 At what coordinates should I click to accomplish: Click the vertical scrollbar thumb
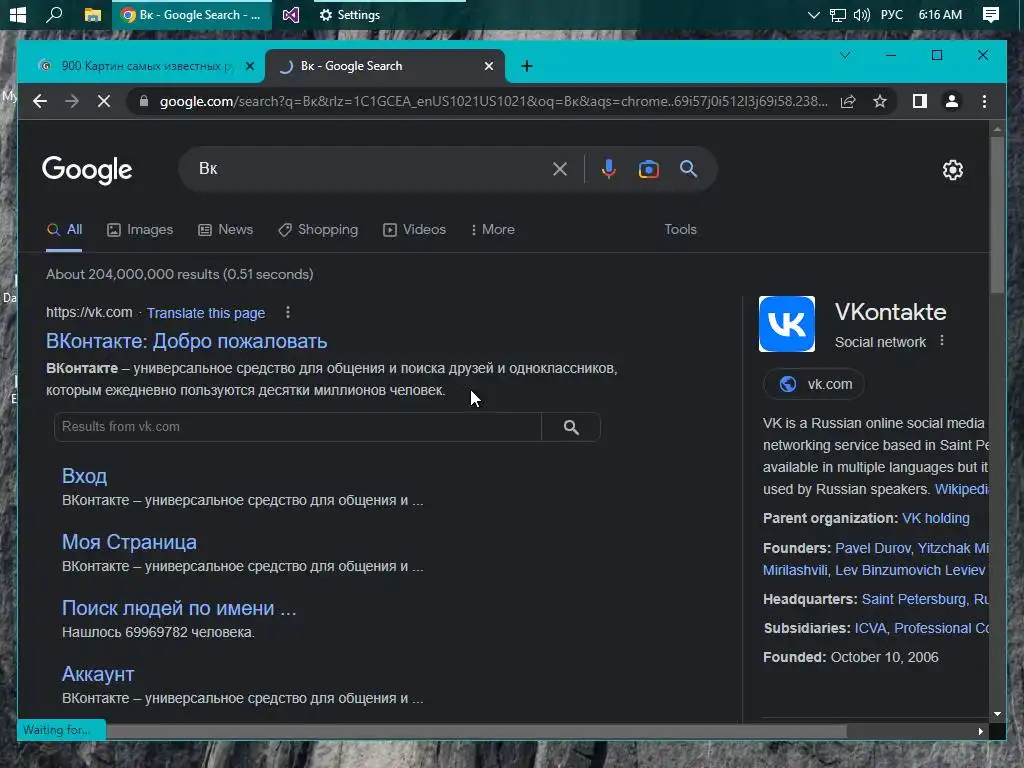click(x=997, y=216)
